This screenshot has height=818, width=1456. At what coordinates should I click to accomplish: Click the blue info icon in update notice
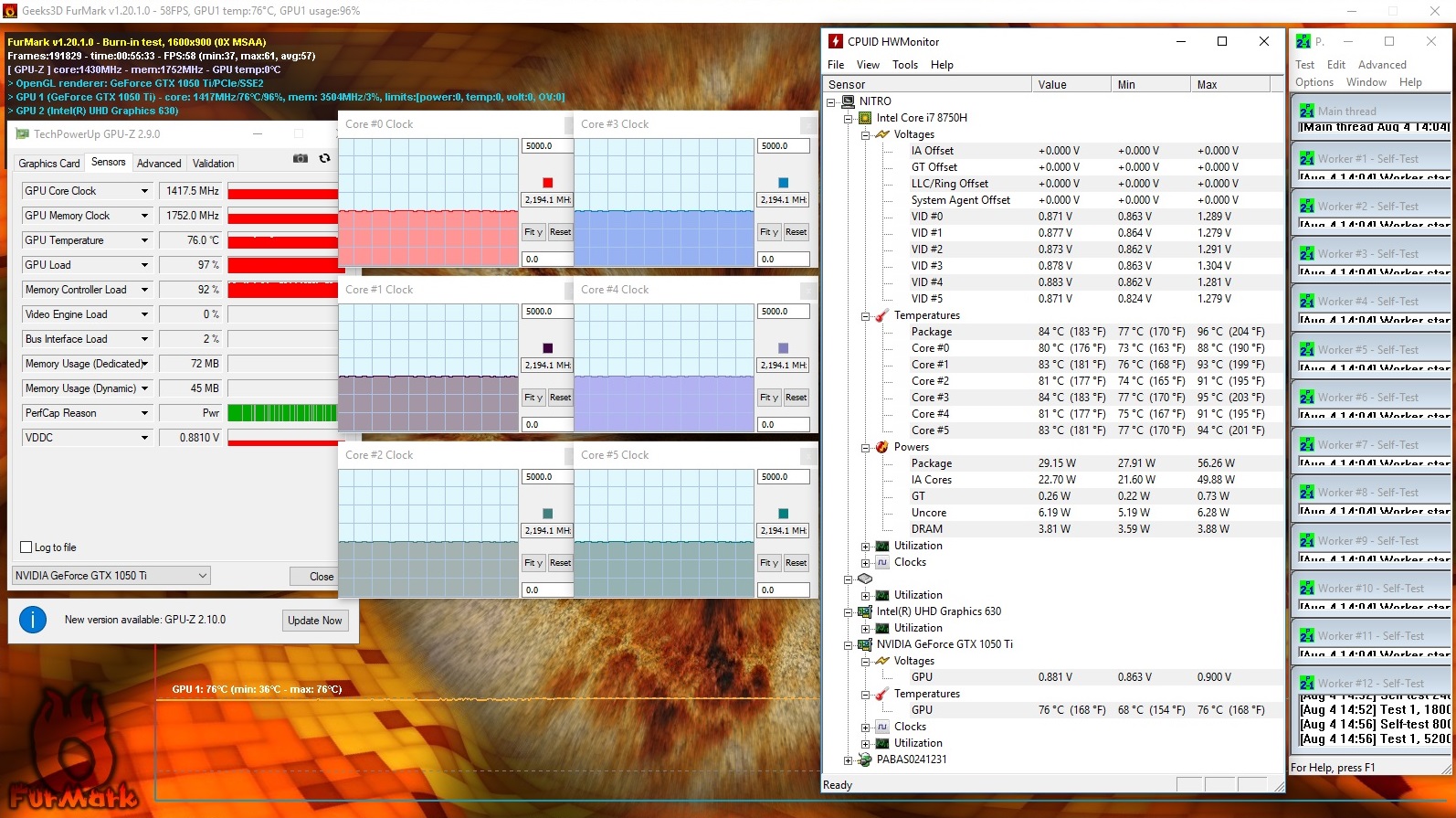tap(33, 620)
